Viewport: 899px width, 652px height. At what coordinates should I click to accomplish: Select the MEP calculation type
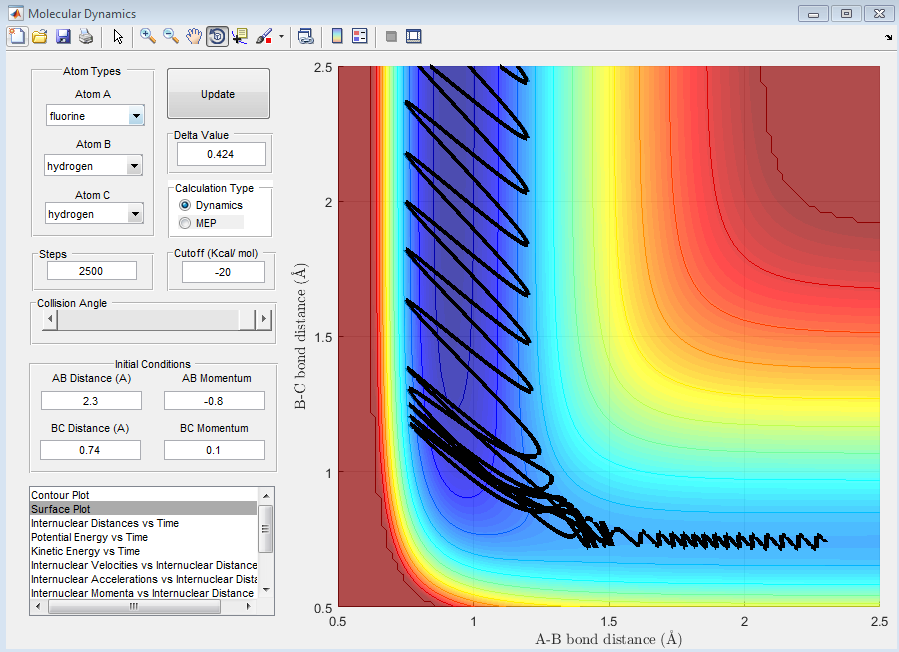[x=184, y=222]
